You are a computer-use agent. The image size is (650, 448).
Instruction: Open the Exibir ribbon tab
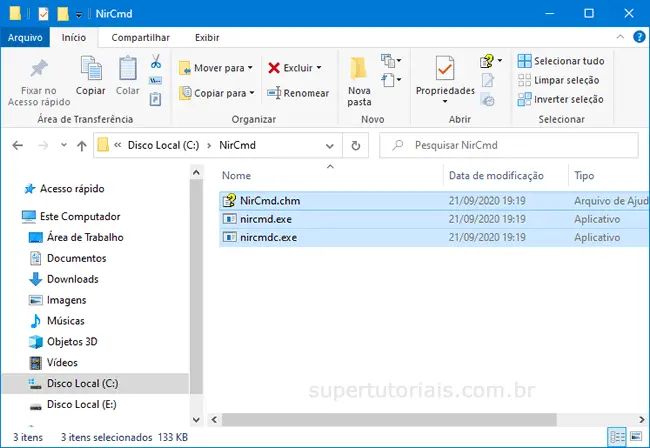point(207,38)
